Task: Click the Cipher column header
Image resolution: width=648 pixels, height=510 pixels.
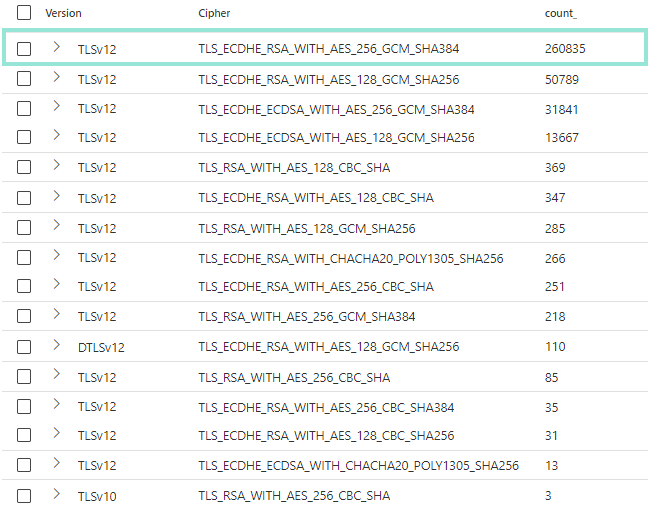Action: [x=215, y=13]
